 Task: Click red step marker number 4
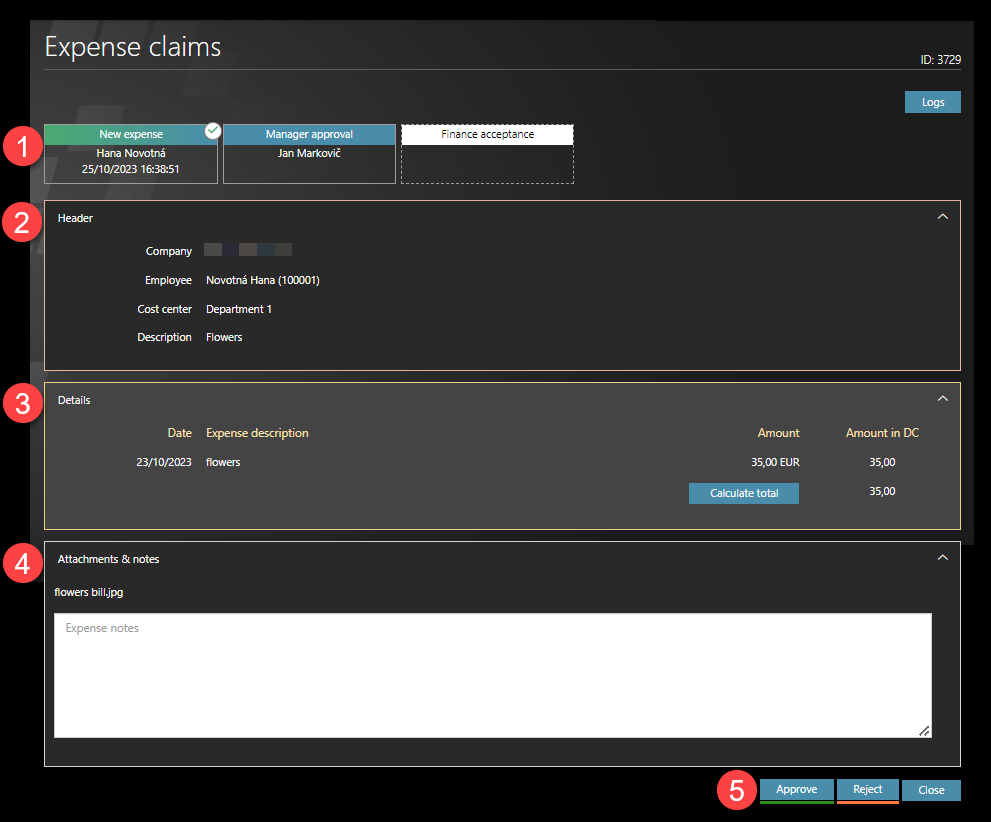click(21, 564)
